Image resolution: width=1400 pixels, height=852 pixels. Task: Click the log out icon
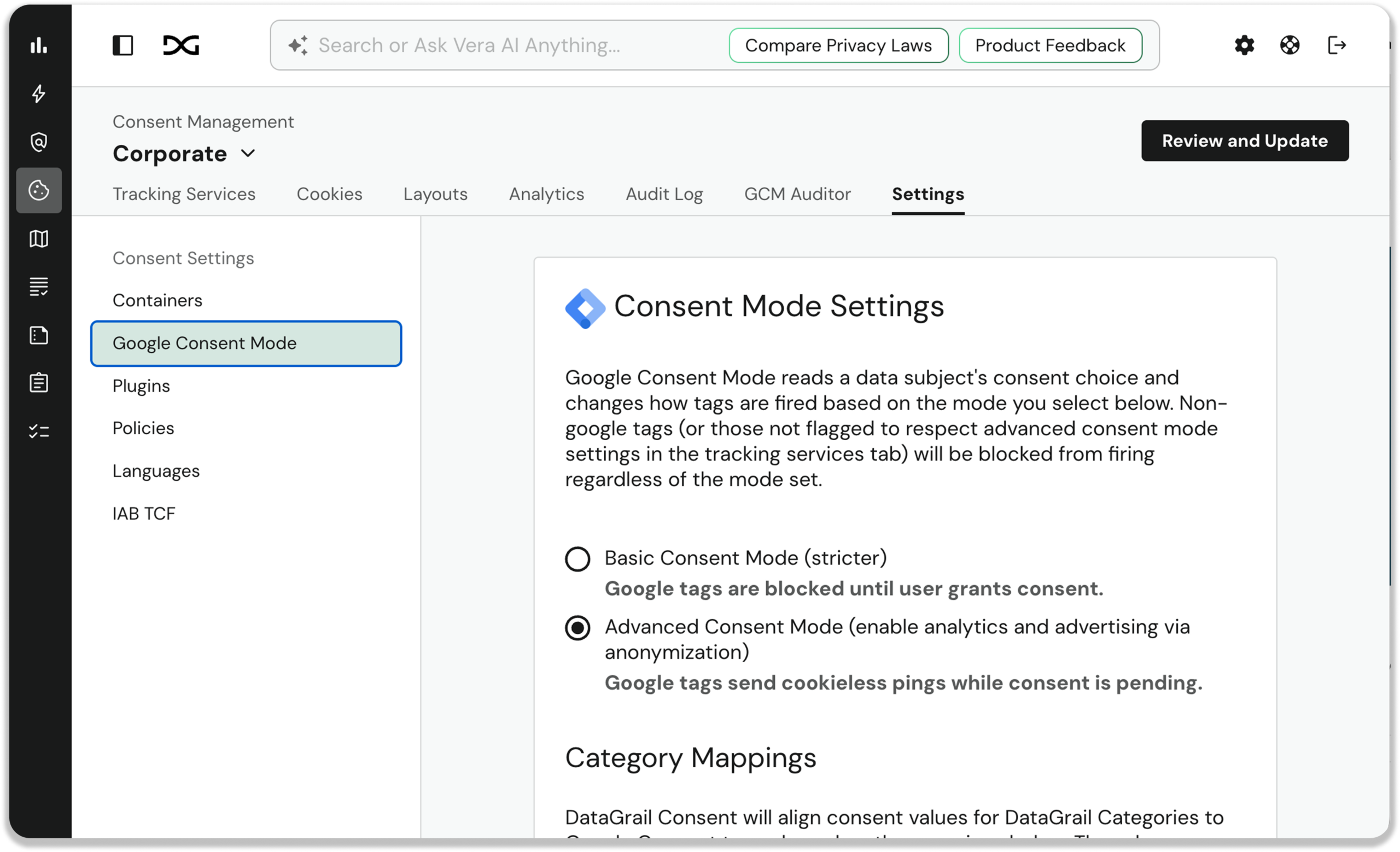point(1337,45)
